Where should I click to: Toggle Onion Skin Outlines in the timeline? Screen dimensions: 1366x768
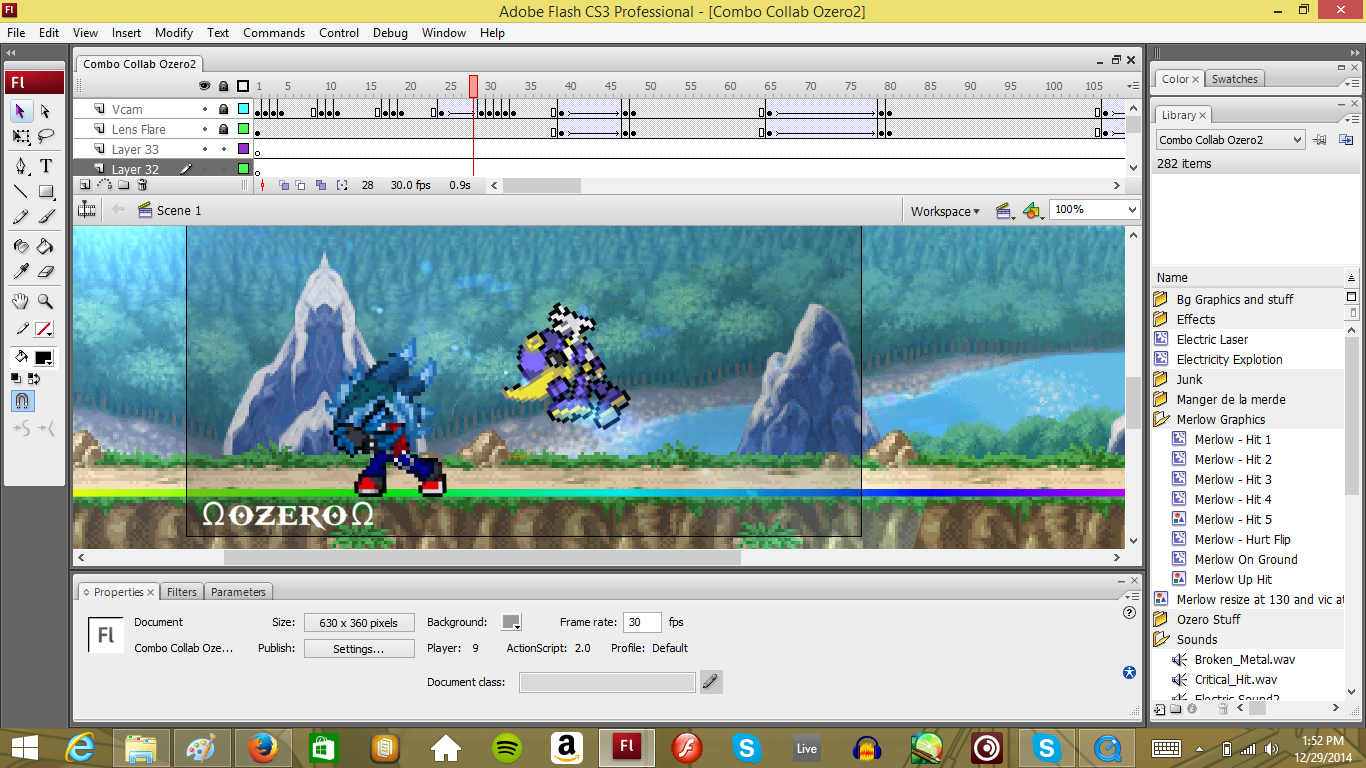coord(302,185)
